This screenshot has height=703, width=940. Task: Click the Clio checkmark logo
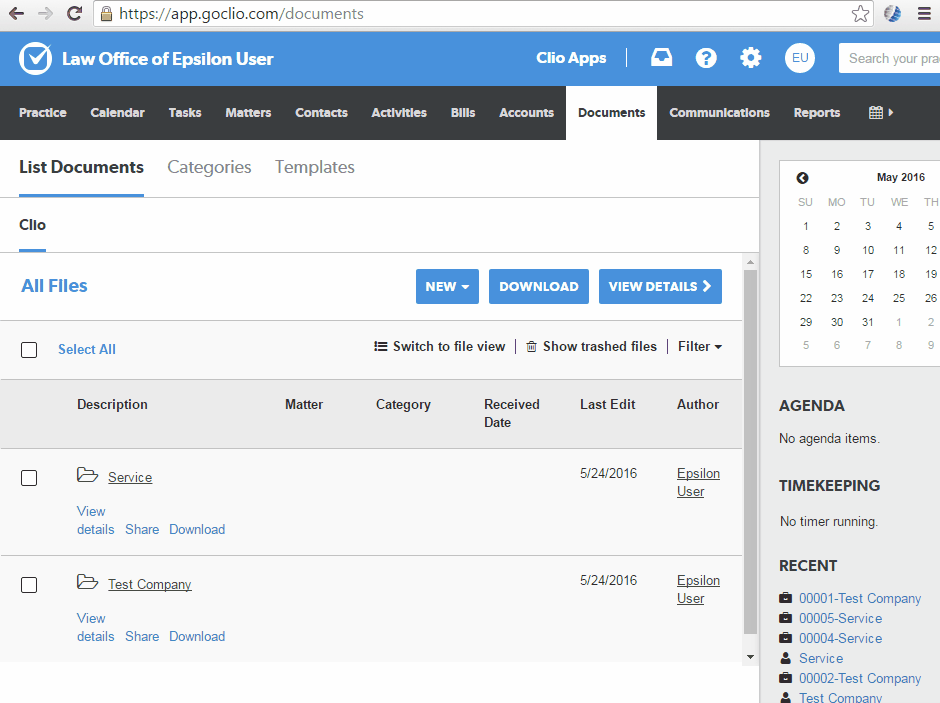coord(35,58)
